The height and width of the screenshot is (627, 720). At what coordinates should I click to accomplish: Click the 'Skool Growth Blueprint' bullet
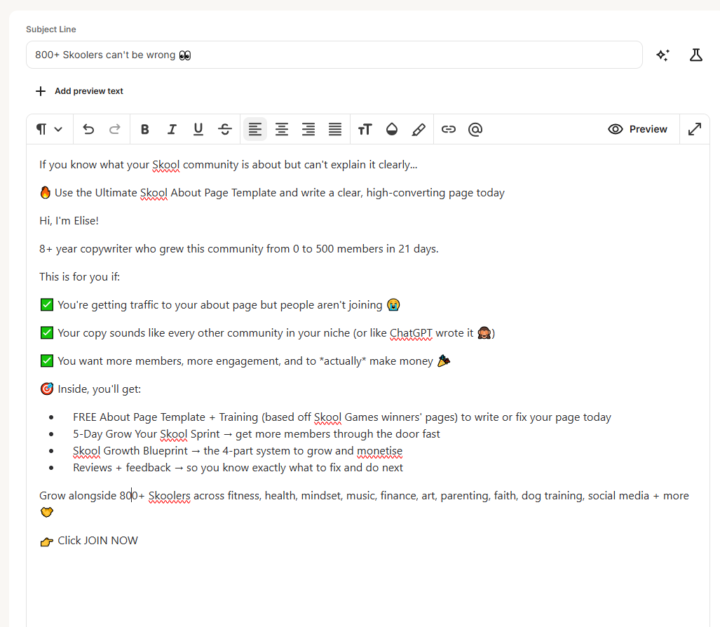point(237,451)
